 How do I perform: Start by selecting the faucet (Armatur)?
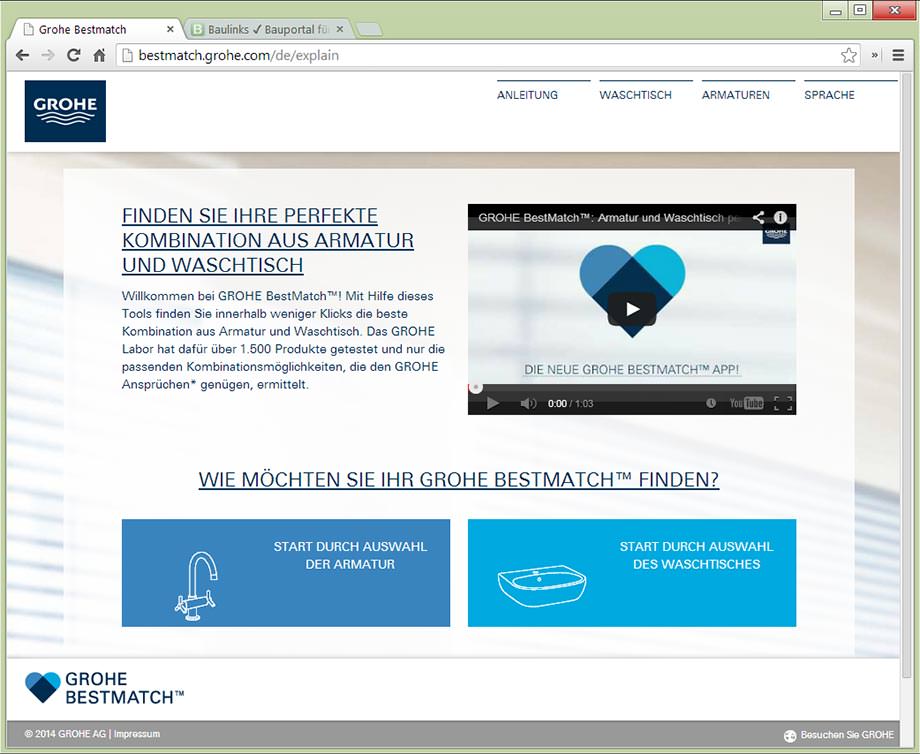(x=286, y=573)
